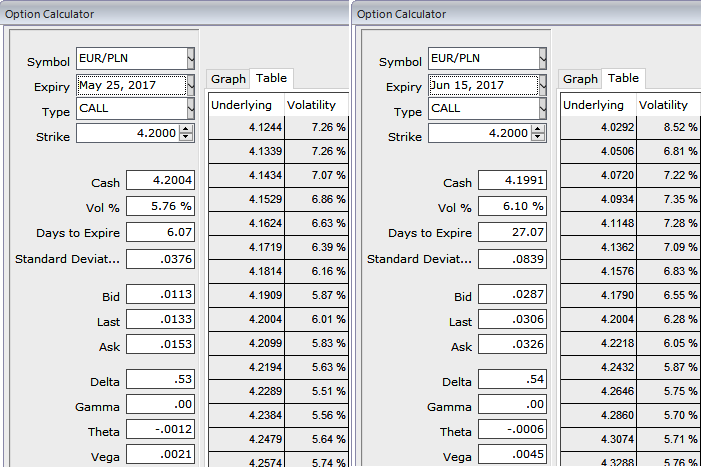The height and width of the screenshot is (467, 702).
Task: Click the Delta field showing .54
Action: (512, 379)
